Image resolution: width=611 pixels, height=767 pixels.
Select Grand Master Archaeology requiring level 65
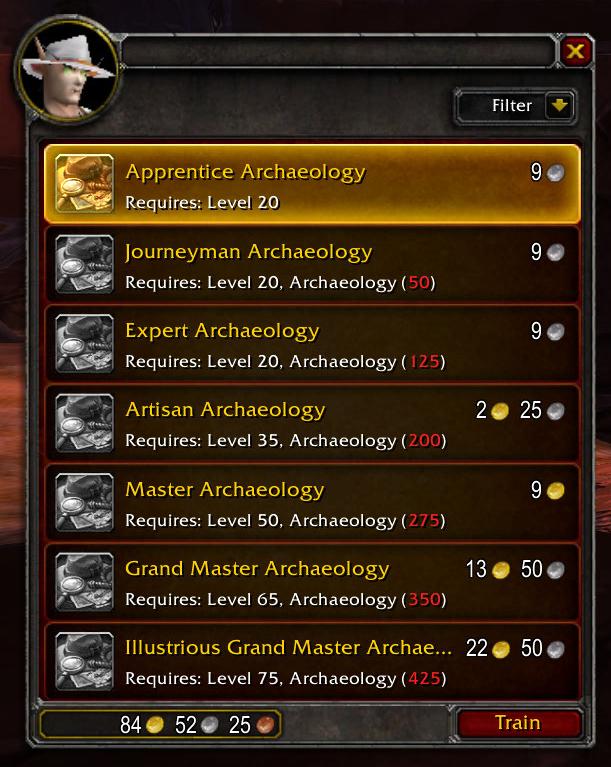312,582
